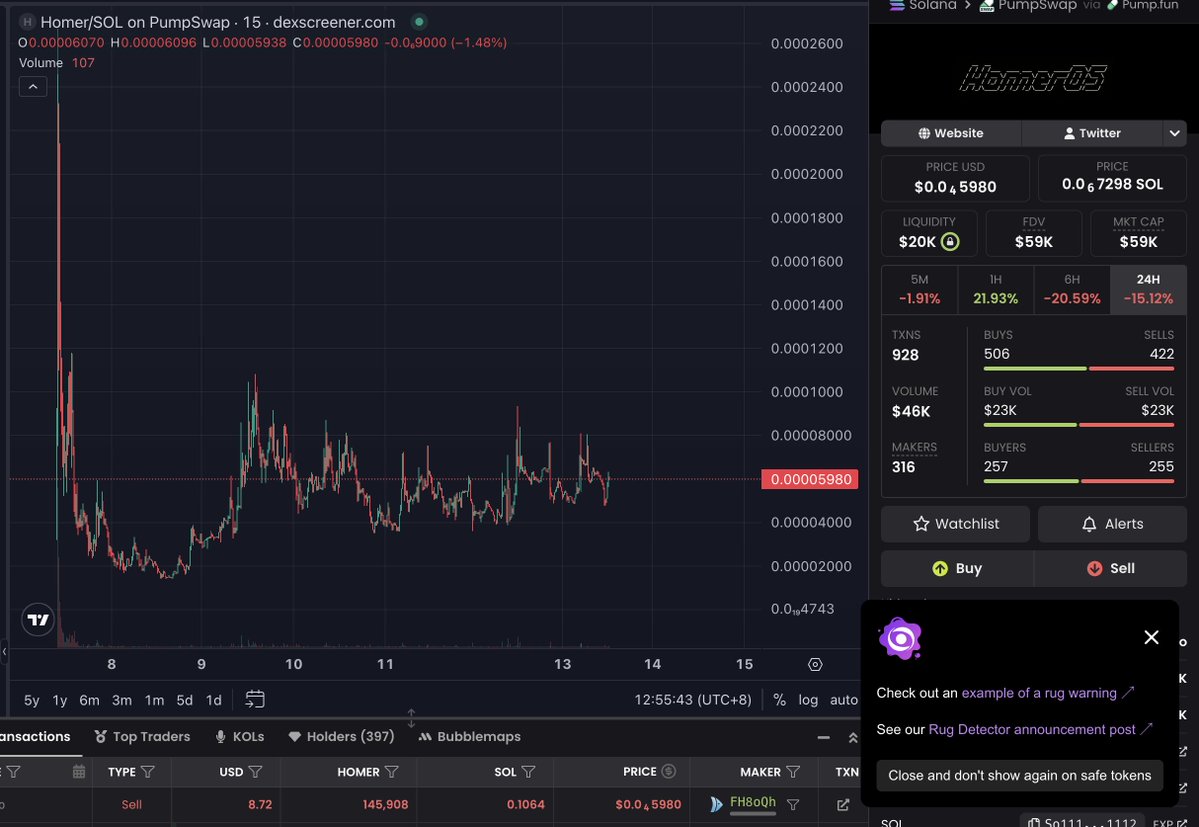Click the Pump.fun breadcrumb link
Screen dimensions: 1199x827
1142,5
